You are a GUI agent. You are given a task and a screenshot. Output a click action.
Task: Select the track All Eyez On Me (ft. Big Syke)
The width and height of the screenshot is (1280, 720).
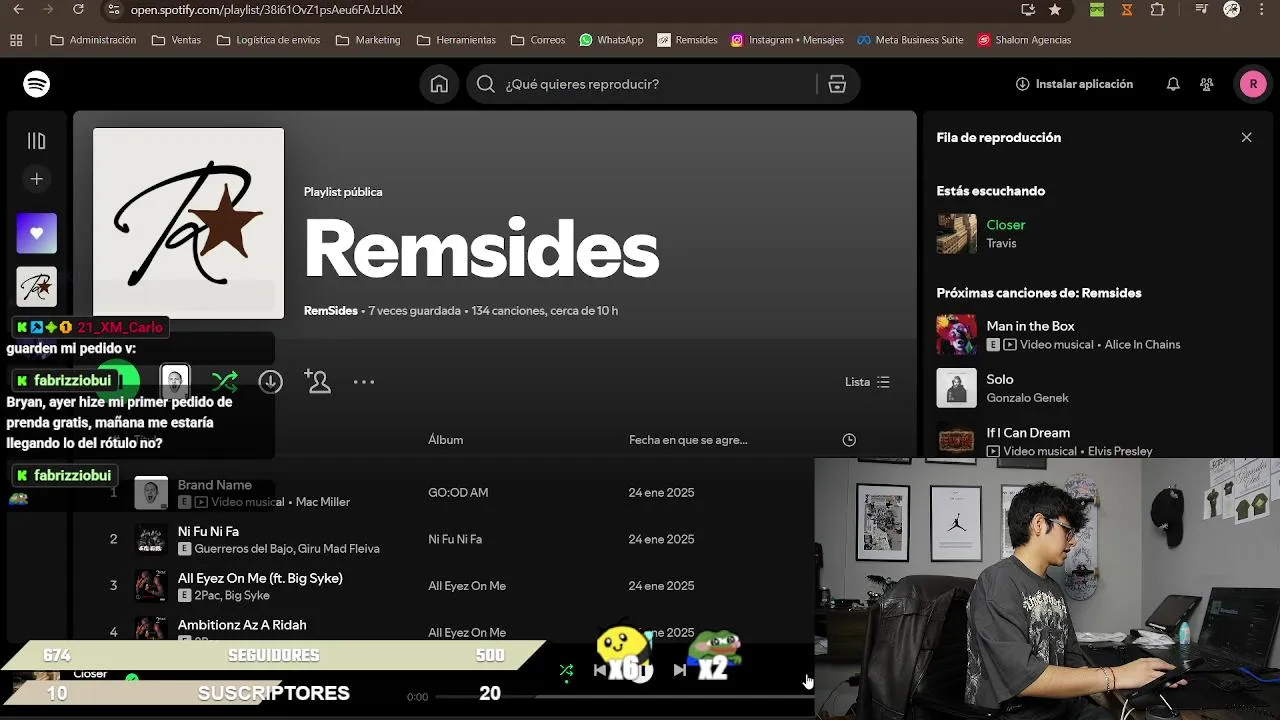(x=260, y=578)
